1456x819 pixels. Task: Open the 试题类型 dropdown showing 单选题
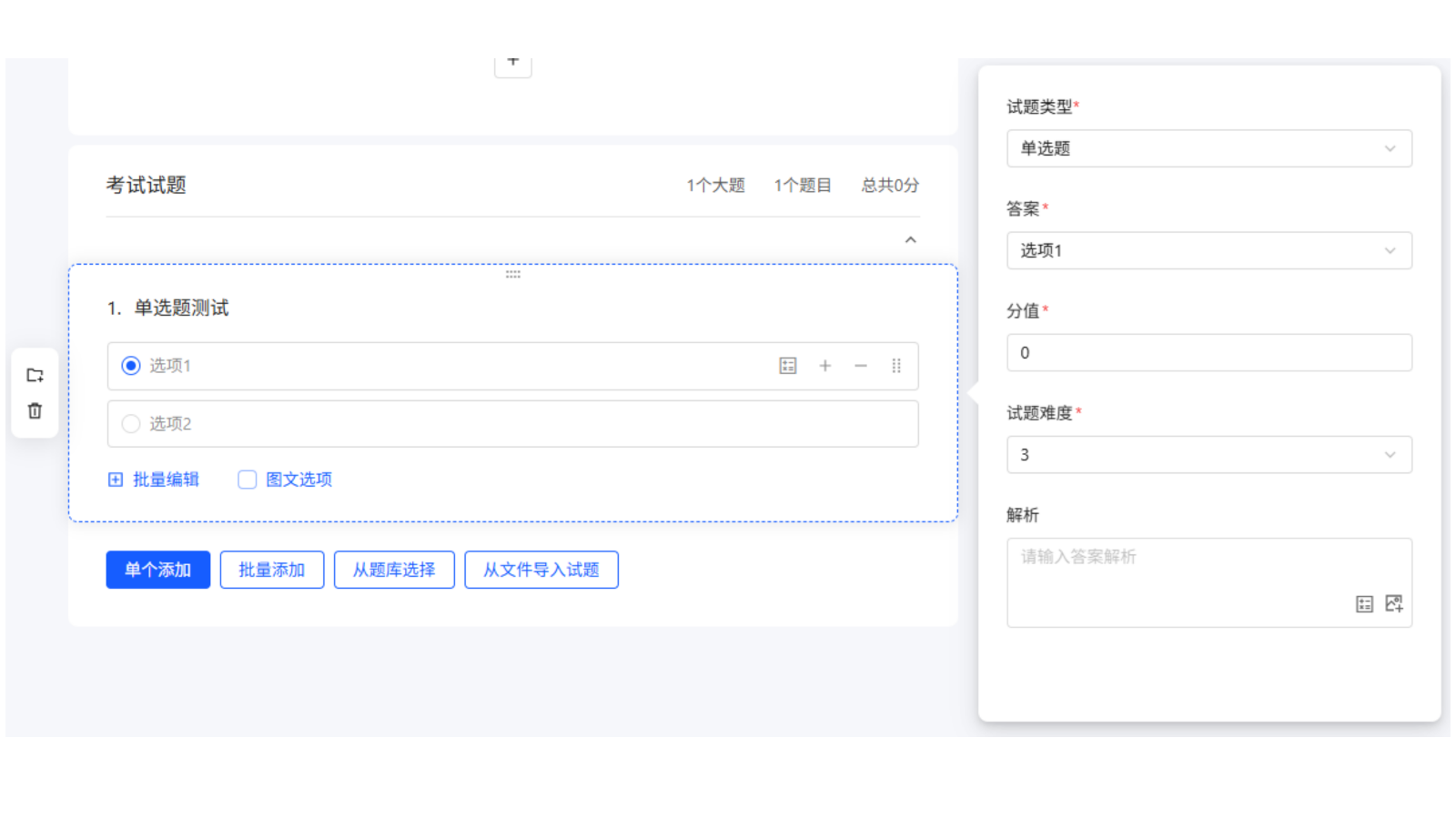[x=1208, y=148]
